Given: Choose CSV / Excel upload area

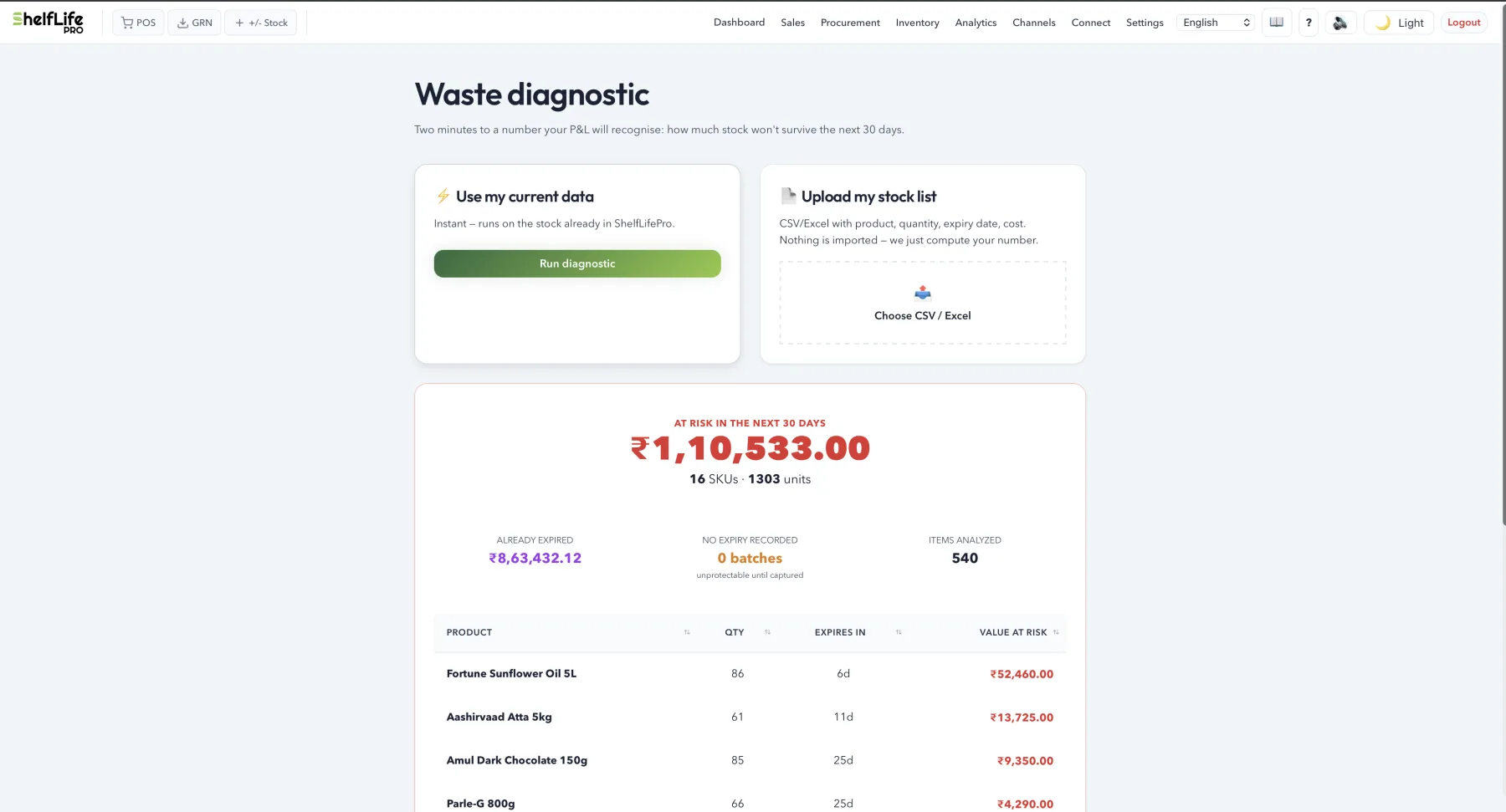Looking at the screenshot, I should [923, 303].
